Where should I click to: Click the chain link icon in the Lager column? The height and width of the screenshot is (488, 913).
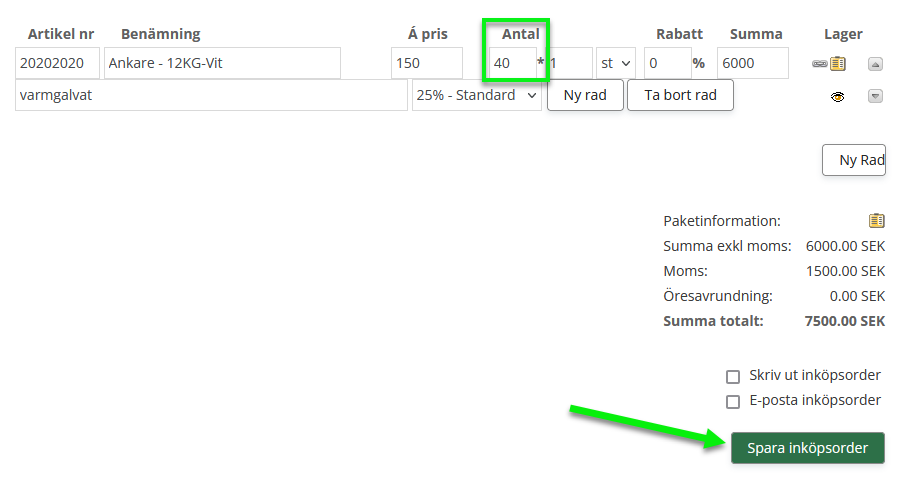(x=820, y=63)
